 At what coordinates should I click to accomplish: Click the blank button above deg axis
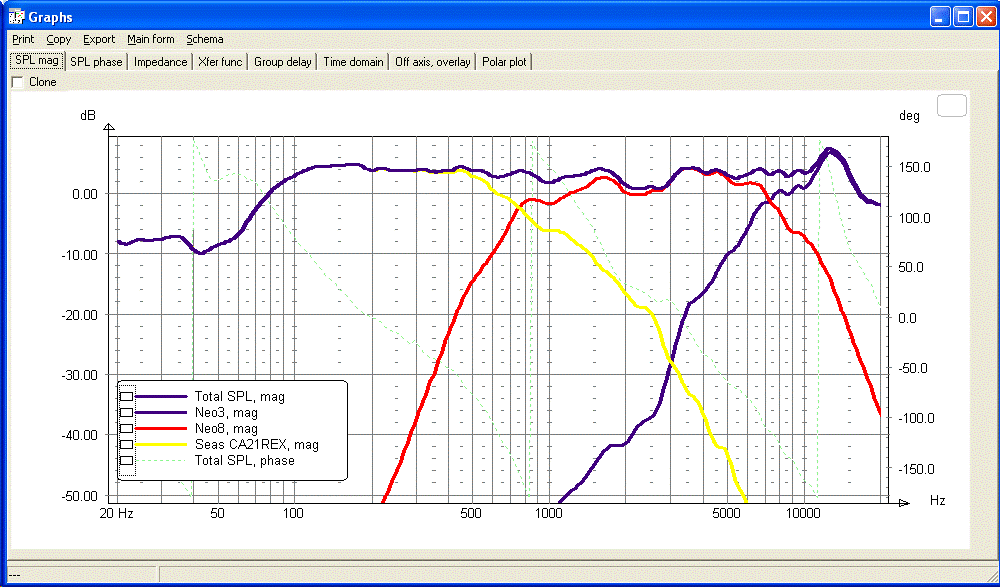point(952,105)
